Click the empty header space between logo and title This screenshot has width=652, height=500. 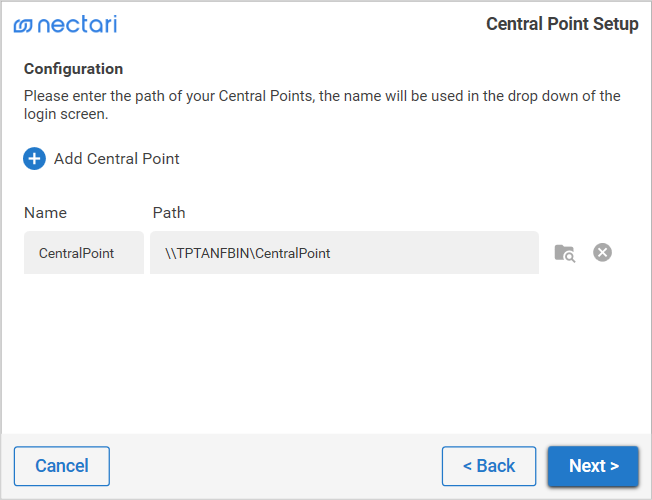pyautogui.click(x=300, y=24)
